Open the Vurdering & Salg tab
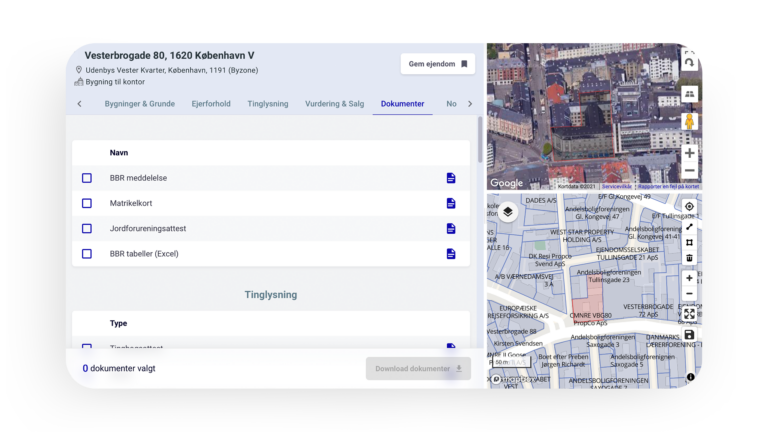768x432 pixels. tap(334, 104)
